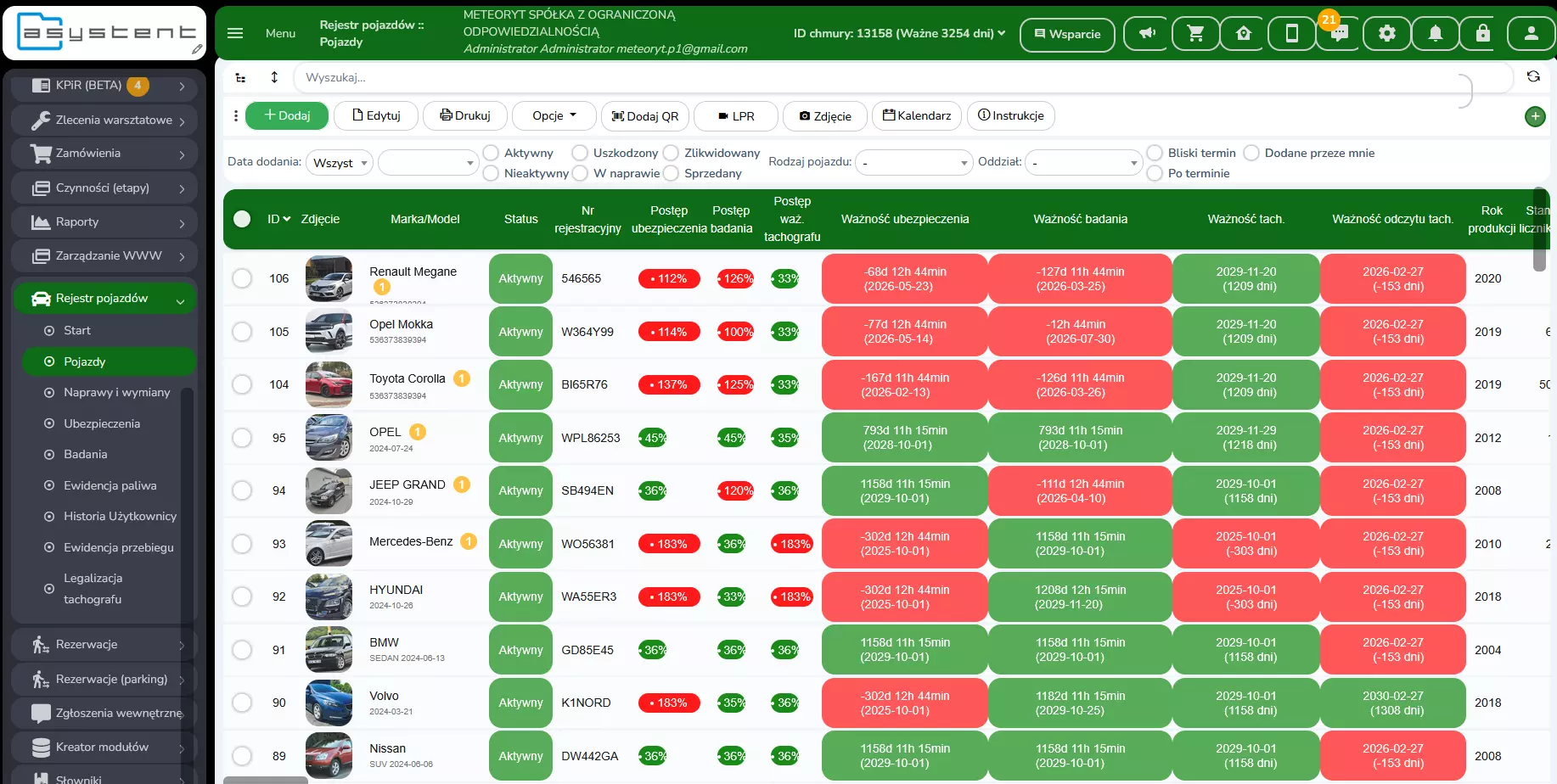Screen dimensions: 1557x784
Task: Open settings with the gear icon
Action: [x=1387, y=34]
